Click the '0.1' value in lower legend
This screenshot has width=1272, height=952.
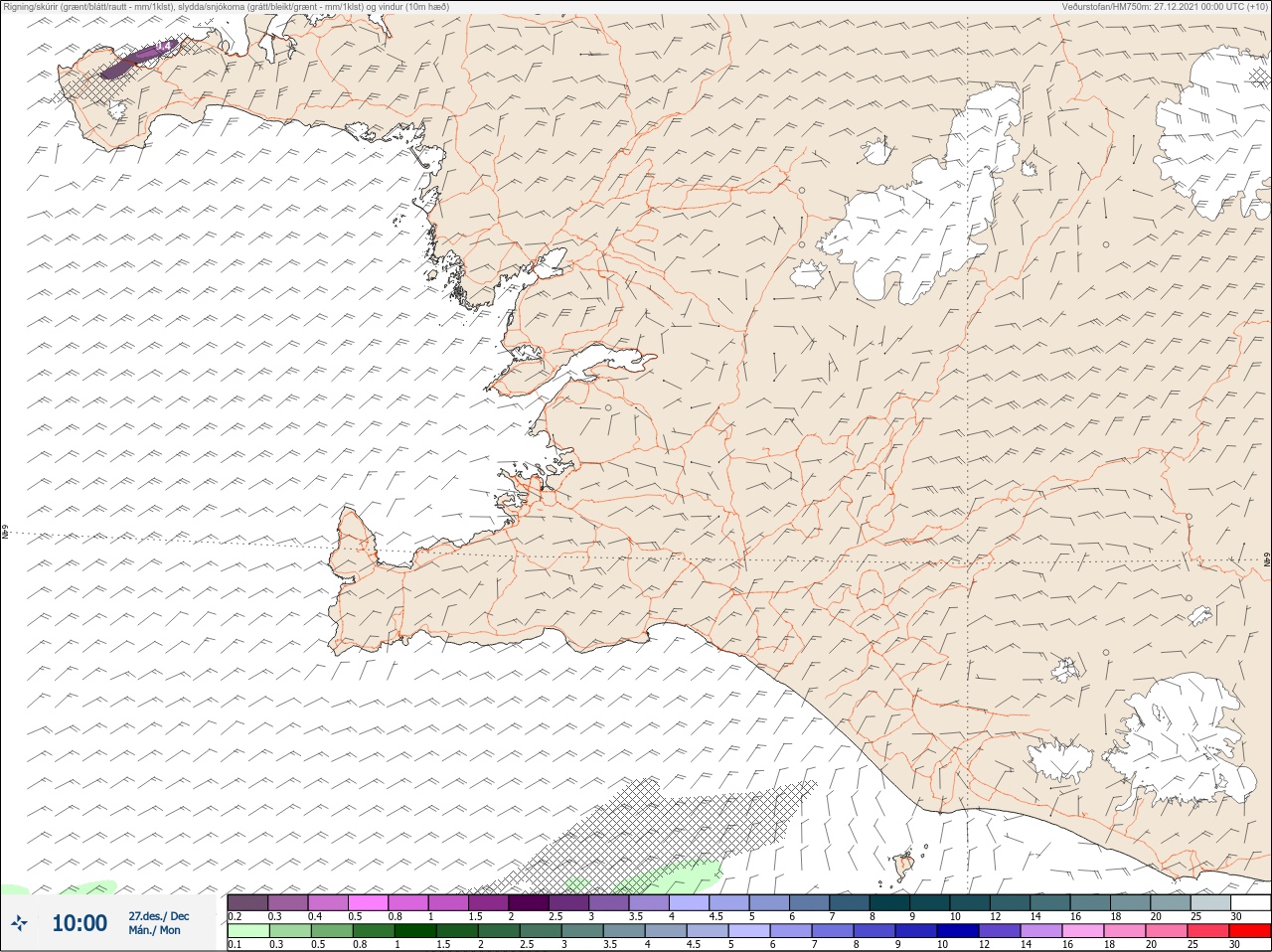coord(235,945)
